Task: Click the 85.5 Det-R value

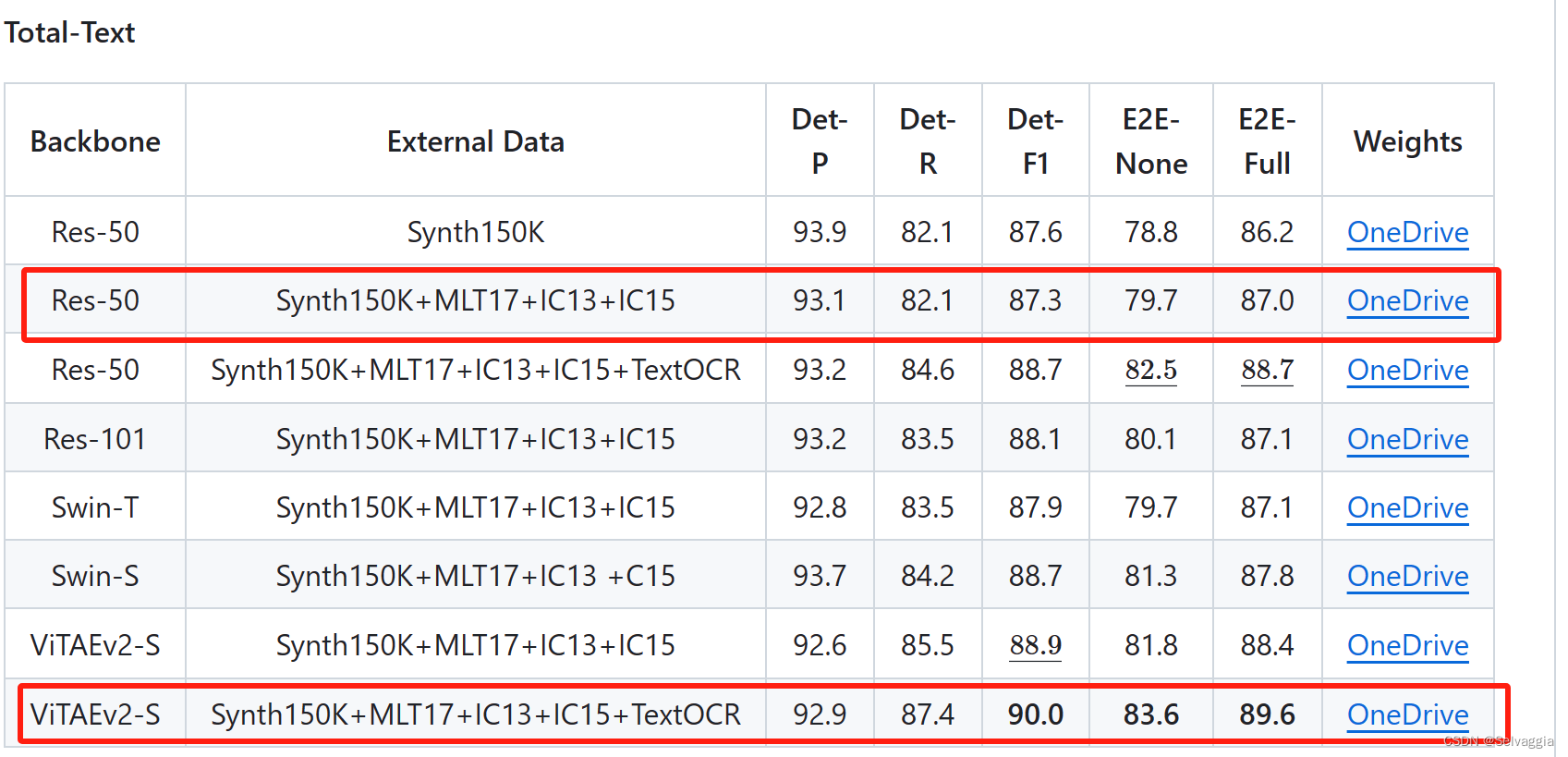Action: (928, 645)
